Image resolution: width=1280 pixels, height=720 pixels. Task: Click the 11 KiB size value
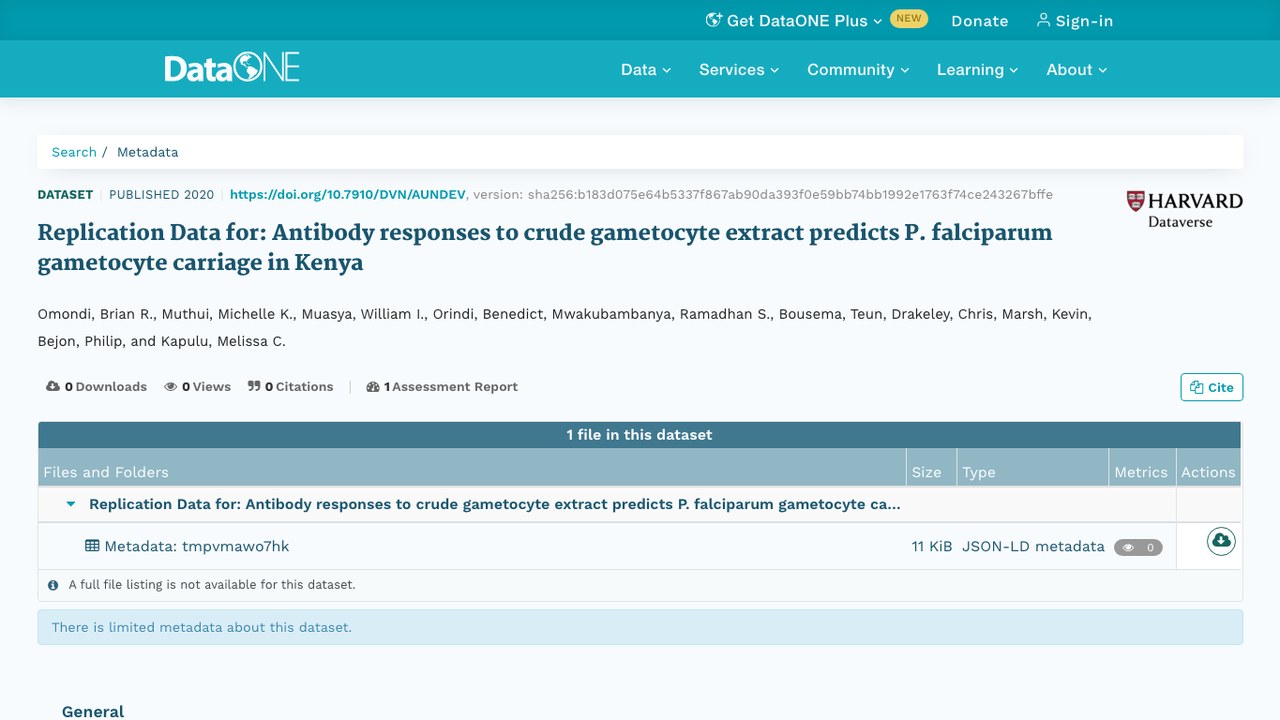click(x=932, y=546)
